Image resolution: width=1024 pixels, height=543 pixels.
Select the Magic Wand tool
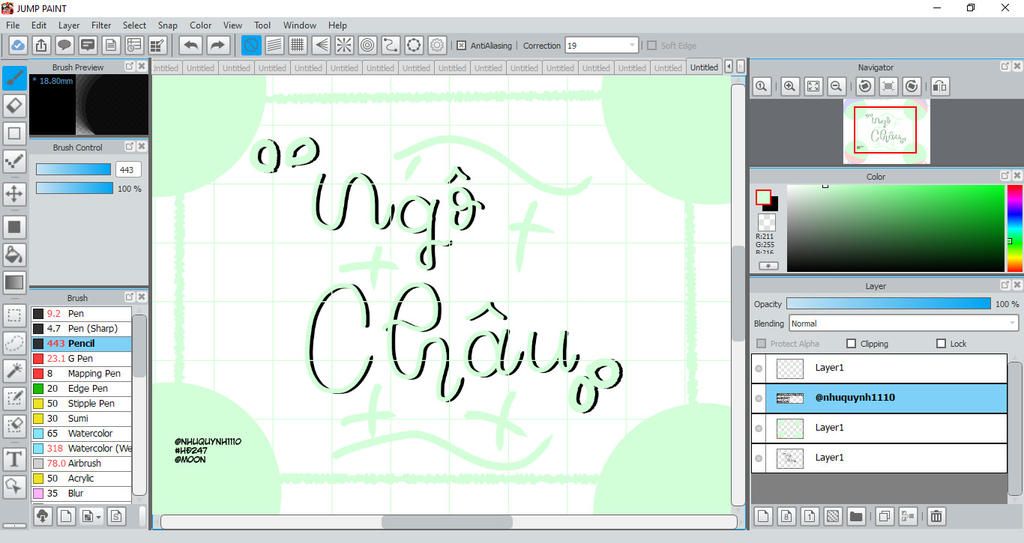tap(14, 370)
